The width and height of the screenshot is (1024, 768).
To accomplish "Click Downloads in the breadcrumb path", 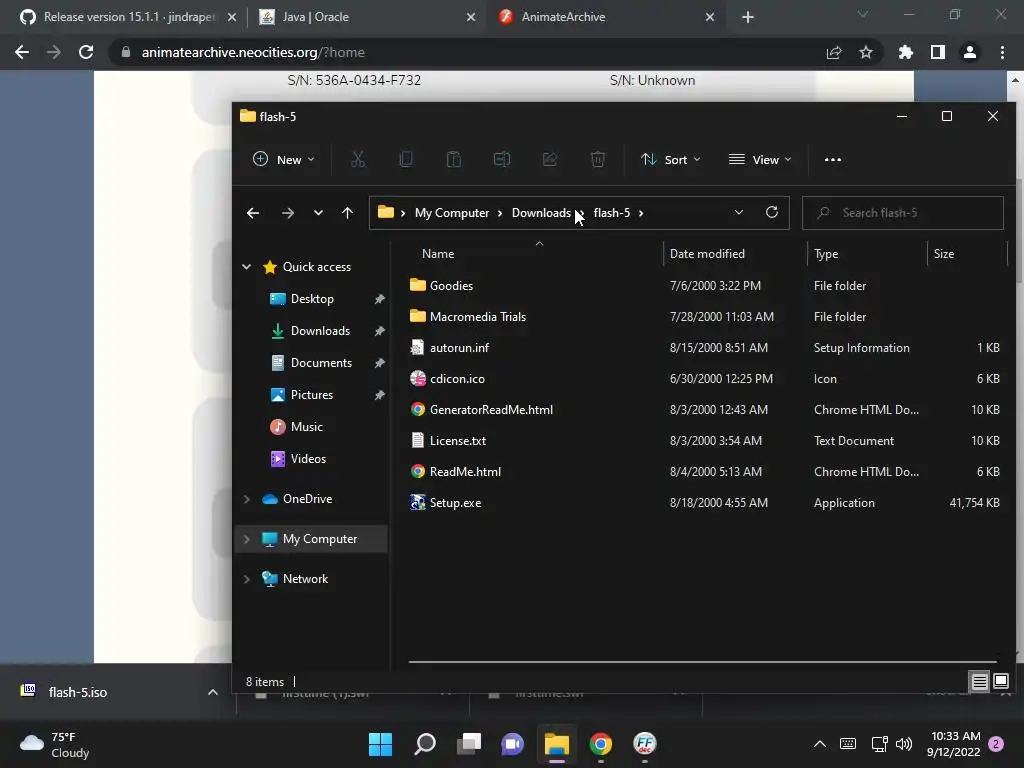I will (541, 213).
